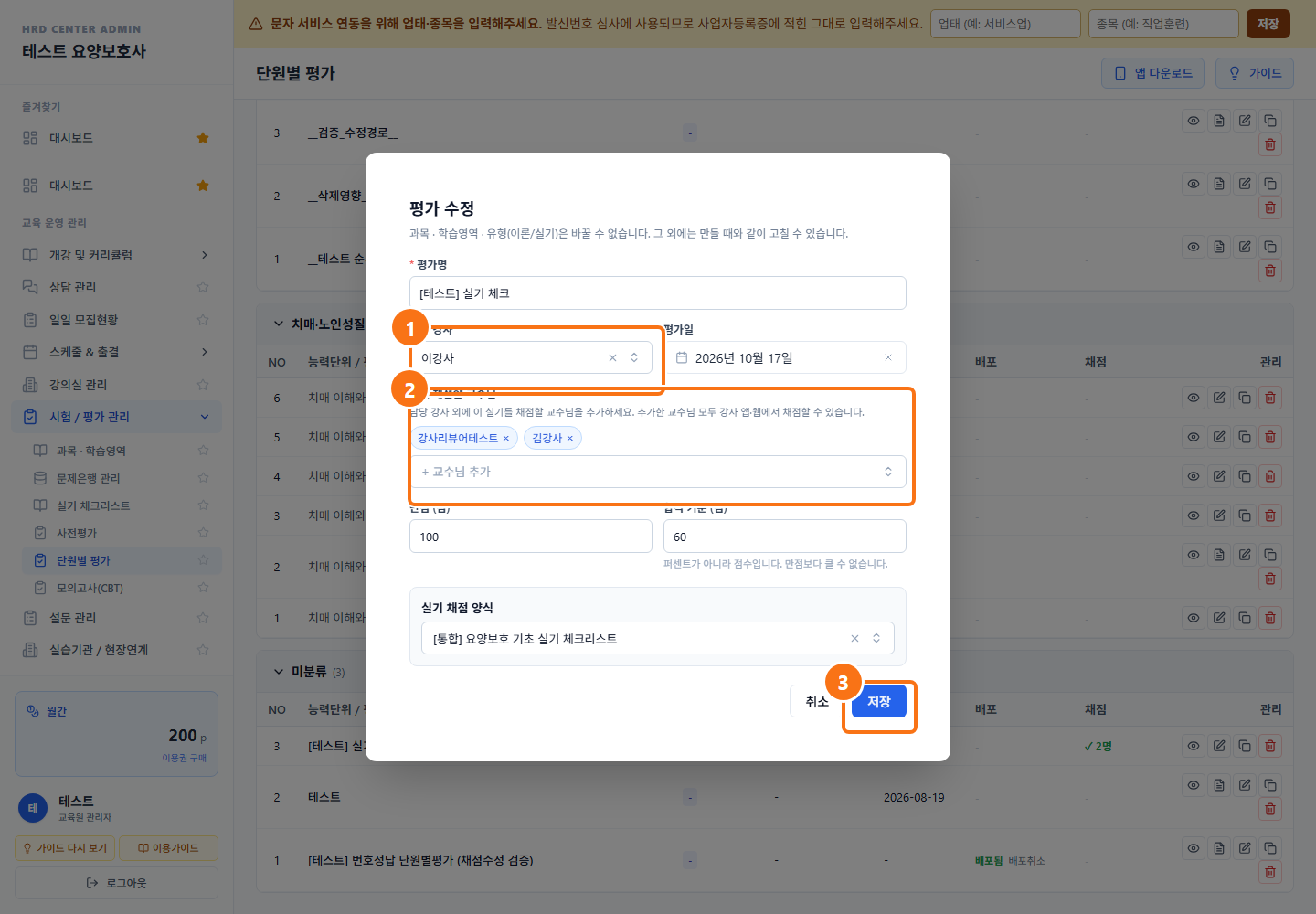Image resolution: width=1316 pixels, height=914 pixels.
Task: Favorite 강의실 관리 with its star
Action: tap(203, 385)
